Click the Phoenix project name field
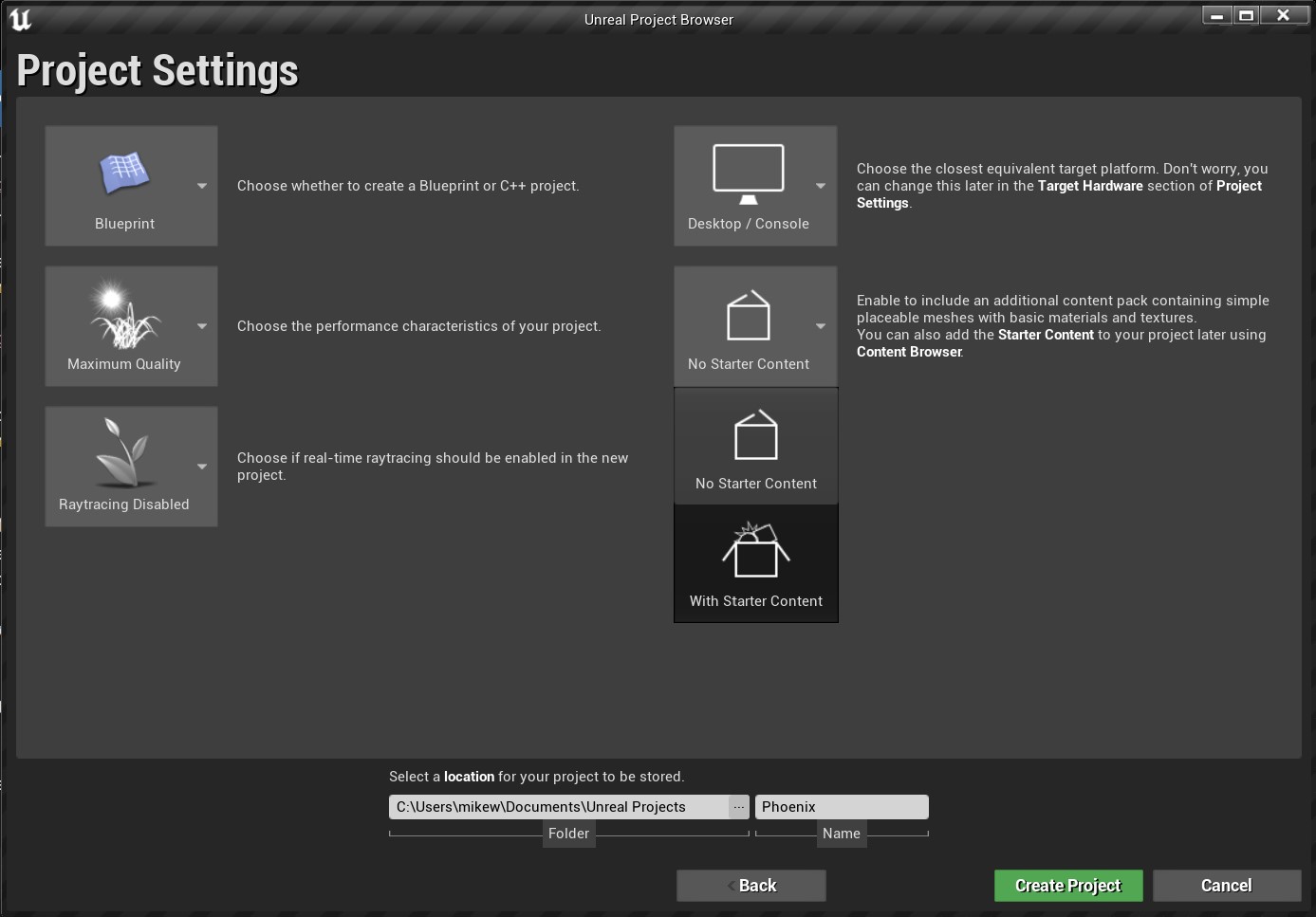The height and width of the screenshot is (917, 1316). click(x=841, y=807)
